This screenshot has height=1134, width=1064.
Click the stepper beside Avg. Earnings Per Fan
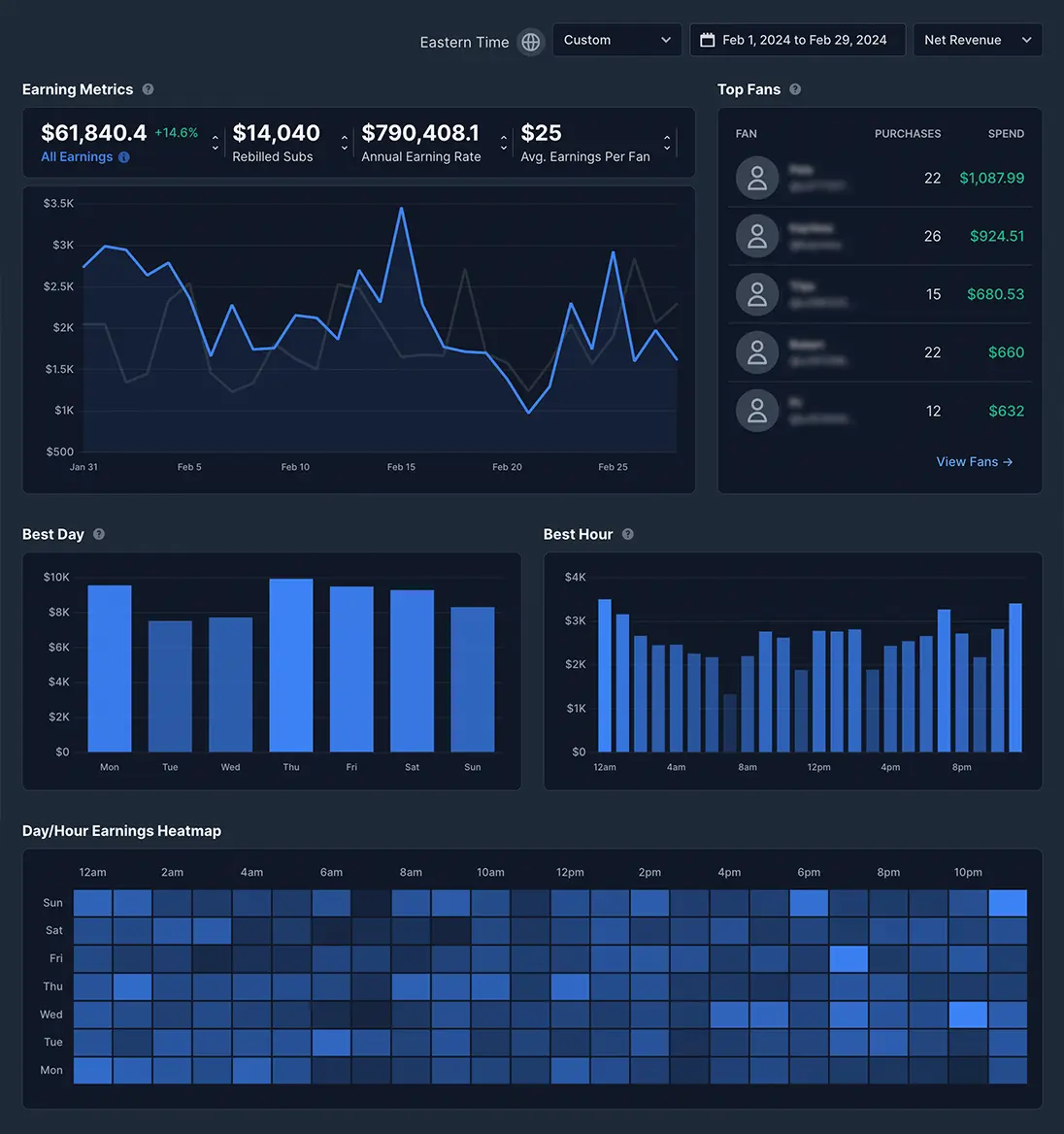667,142
